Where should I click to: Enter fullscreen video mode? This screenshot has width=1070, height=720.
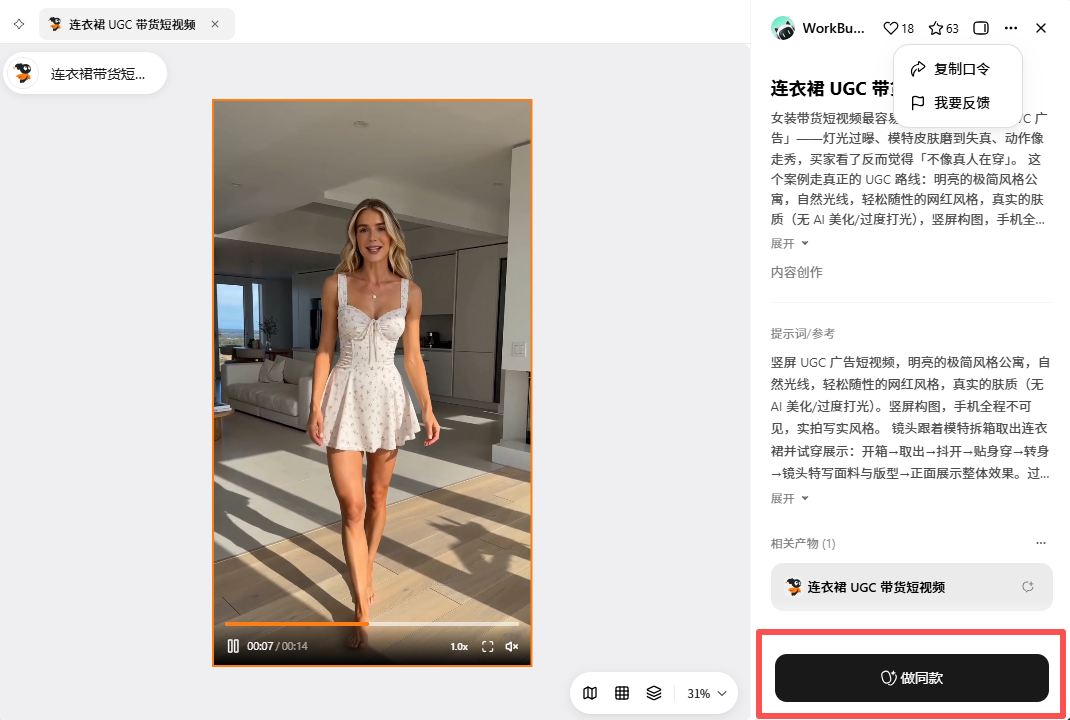(487, 646)
